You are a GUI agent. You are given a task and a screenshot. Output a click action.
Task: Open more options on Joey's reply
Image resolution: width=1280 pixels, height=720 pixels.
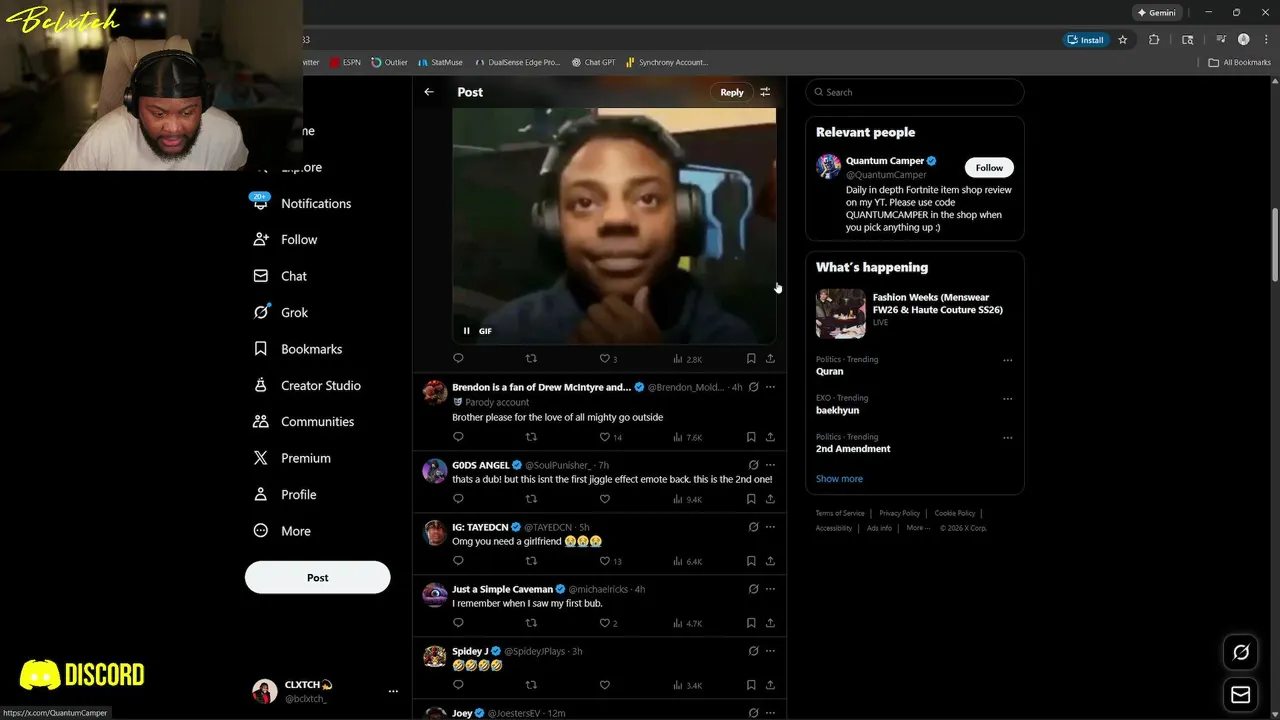click(770, 713)
